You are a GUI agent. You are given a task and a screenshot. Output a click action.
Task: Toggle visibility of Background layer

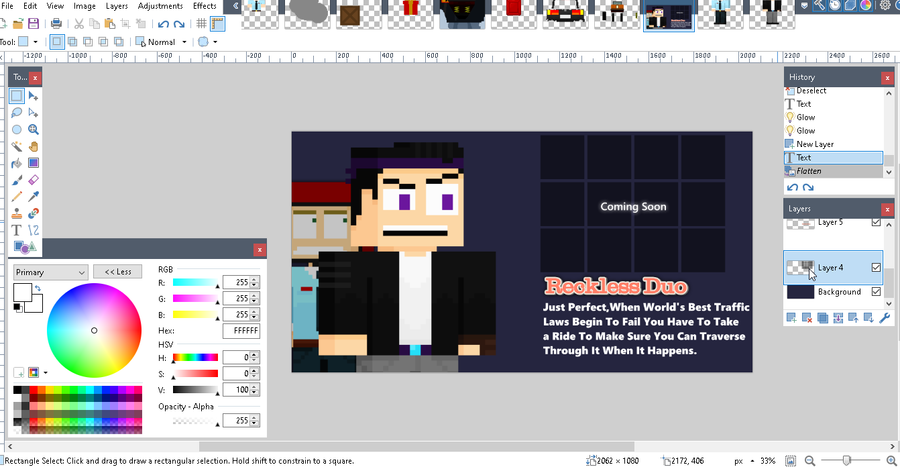pyautogui.click(x=876, y=291)
